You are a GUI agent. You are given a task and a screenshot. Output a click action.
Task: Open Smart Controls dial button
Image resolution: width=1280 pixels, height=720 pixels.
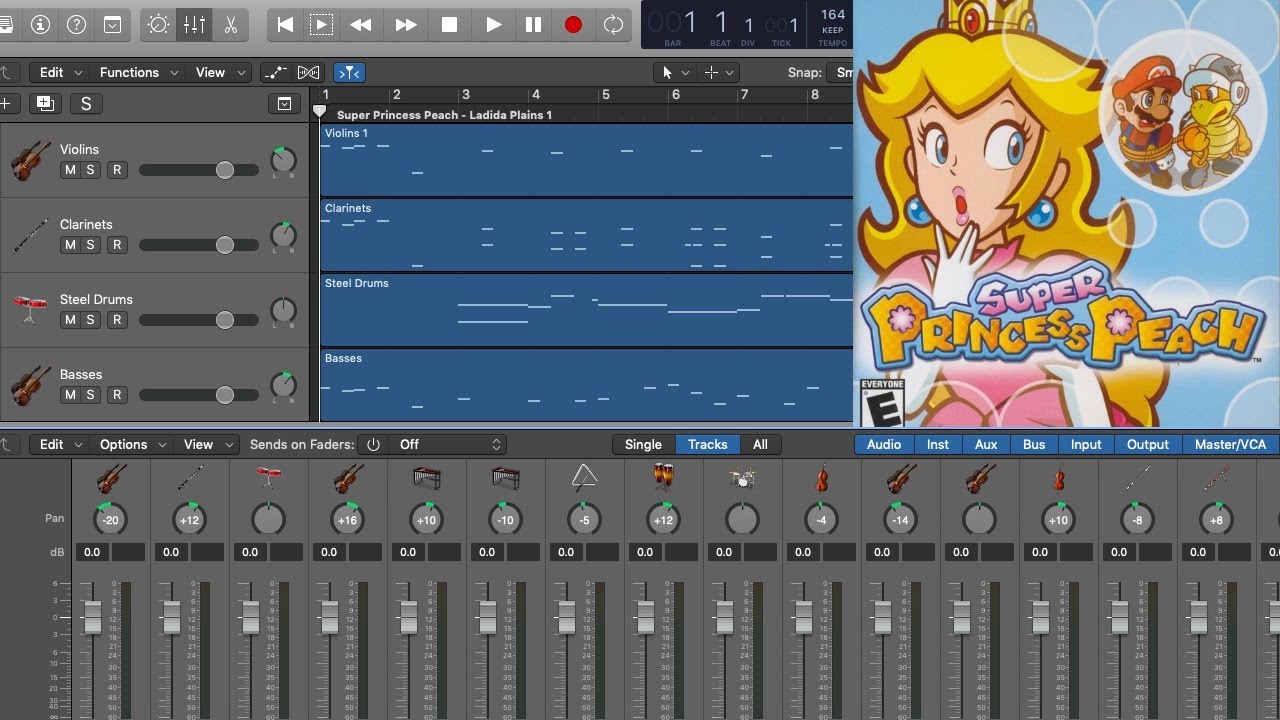point(158,25)
